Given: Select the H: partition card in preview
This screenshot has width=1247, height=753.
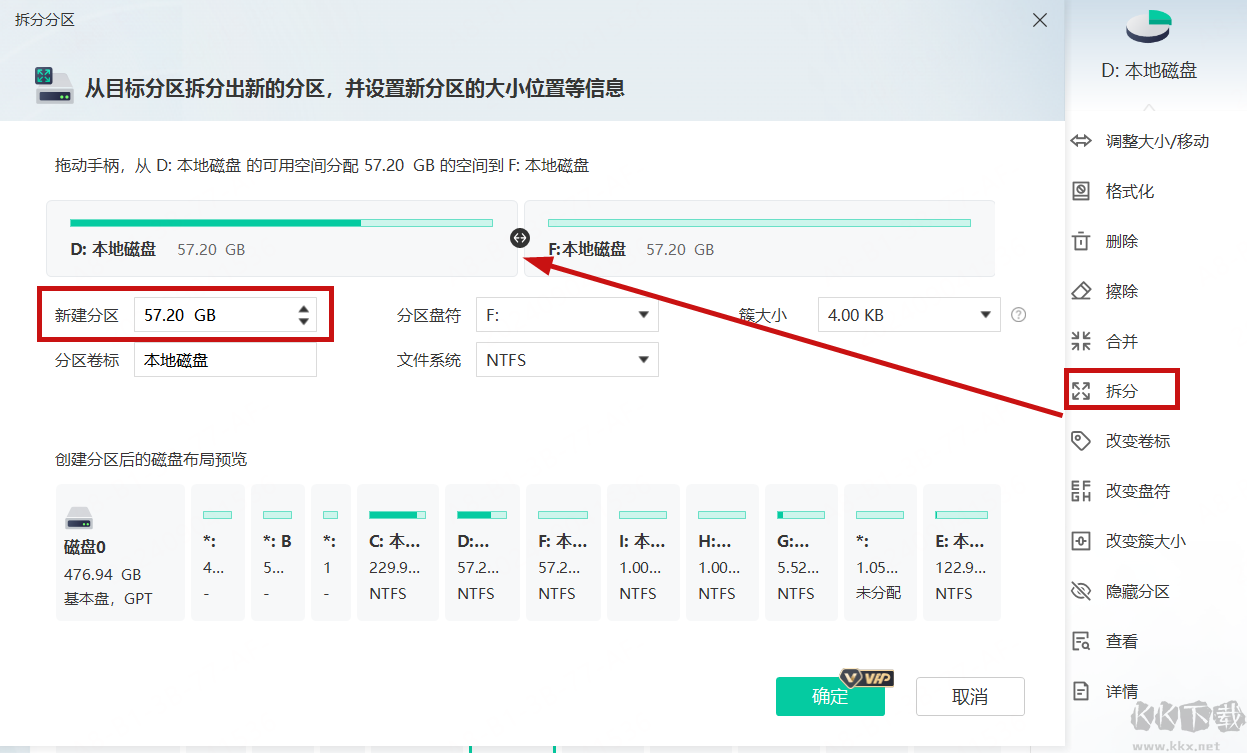Looking at the screenshot, I should click(722, 552).
